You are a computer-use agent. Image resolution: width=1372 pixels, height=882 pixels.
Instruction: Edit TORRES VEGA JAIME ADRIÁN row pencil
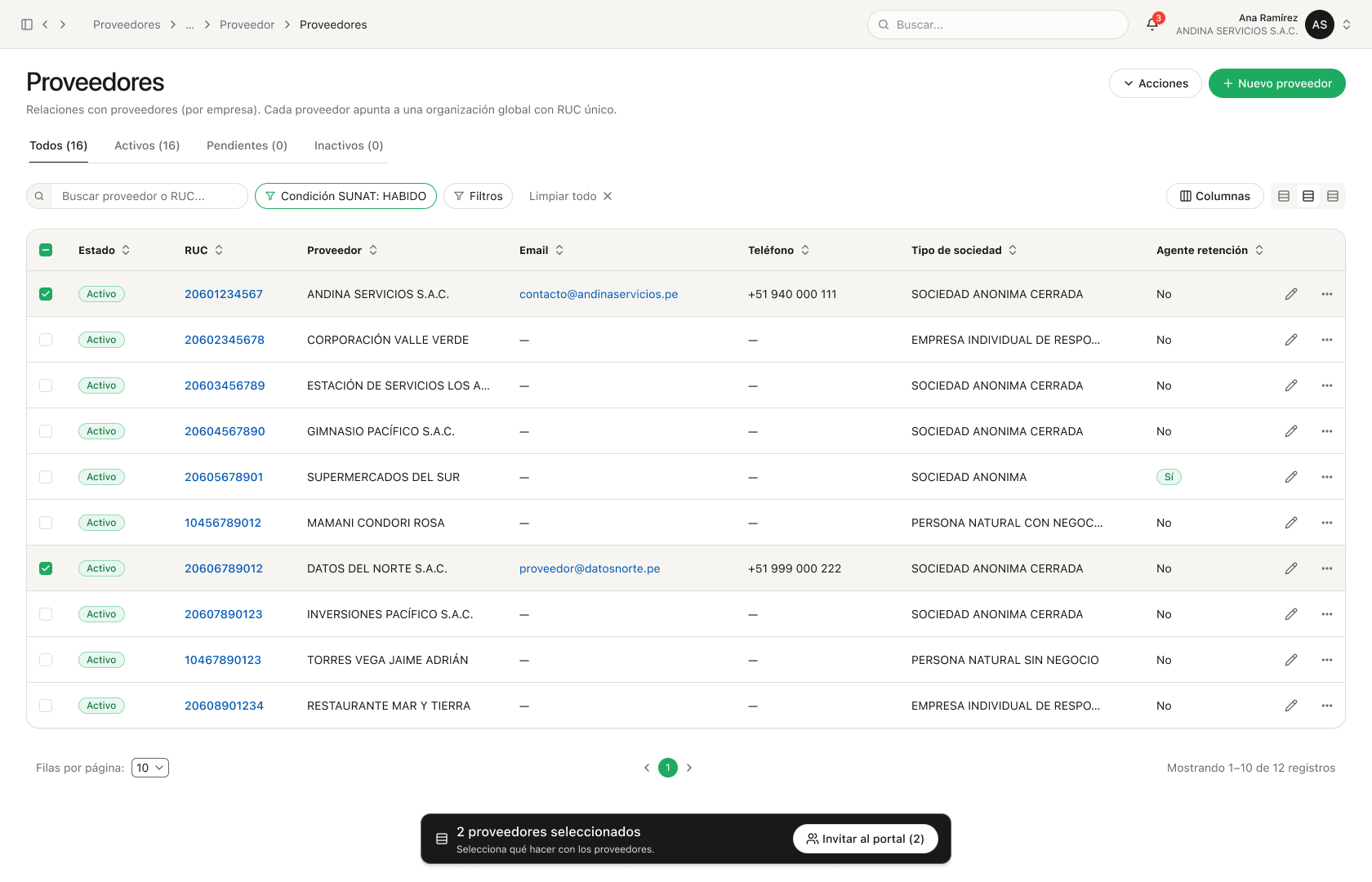tap(1291, 660)
